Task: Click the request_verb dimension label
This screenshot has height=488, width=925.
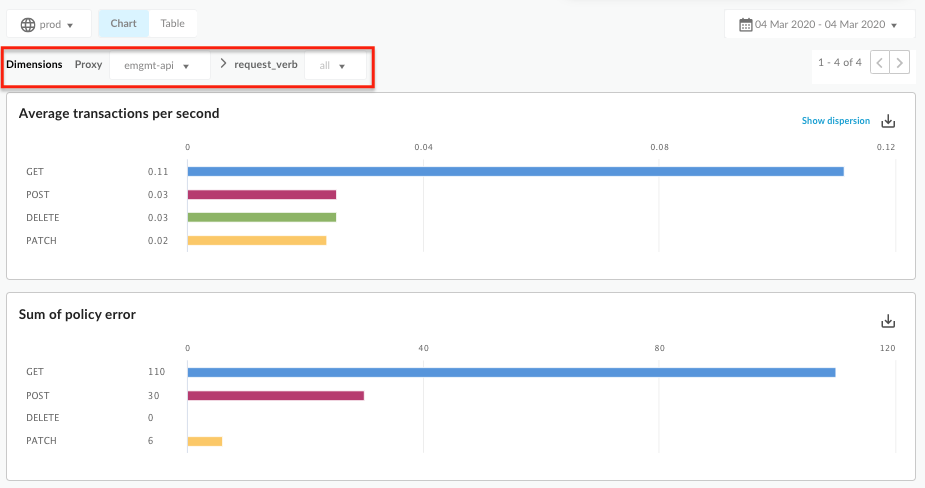Action: (x=265, y=64)
